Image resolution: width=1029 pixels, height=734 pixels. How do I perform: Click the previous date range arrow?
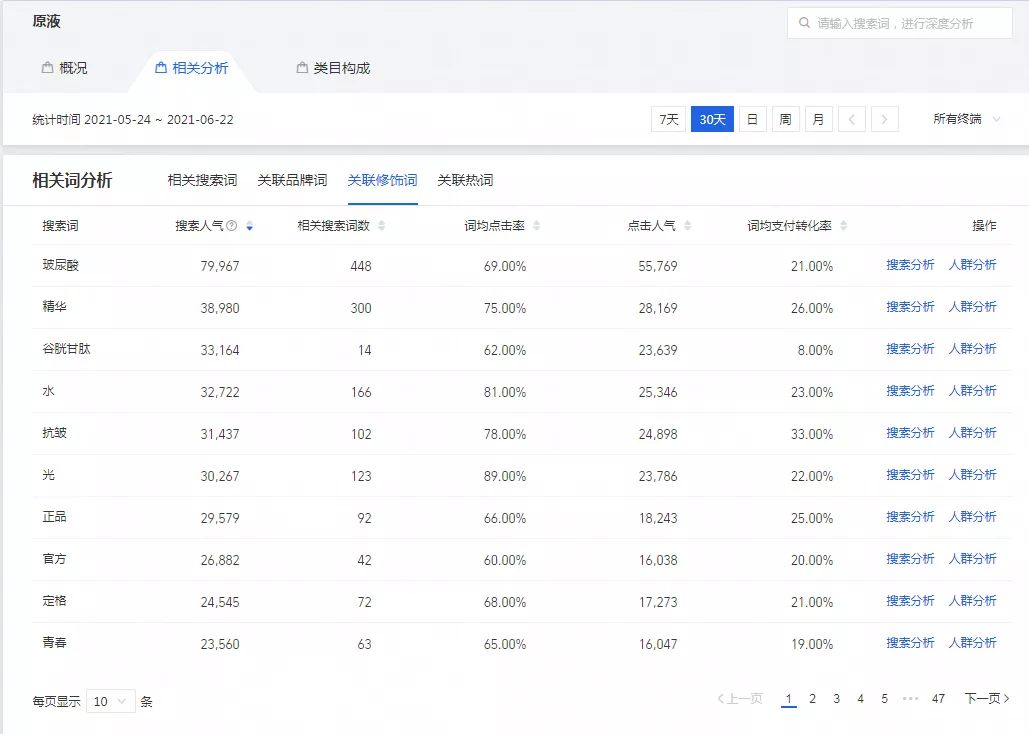851,118
